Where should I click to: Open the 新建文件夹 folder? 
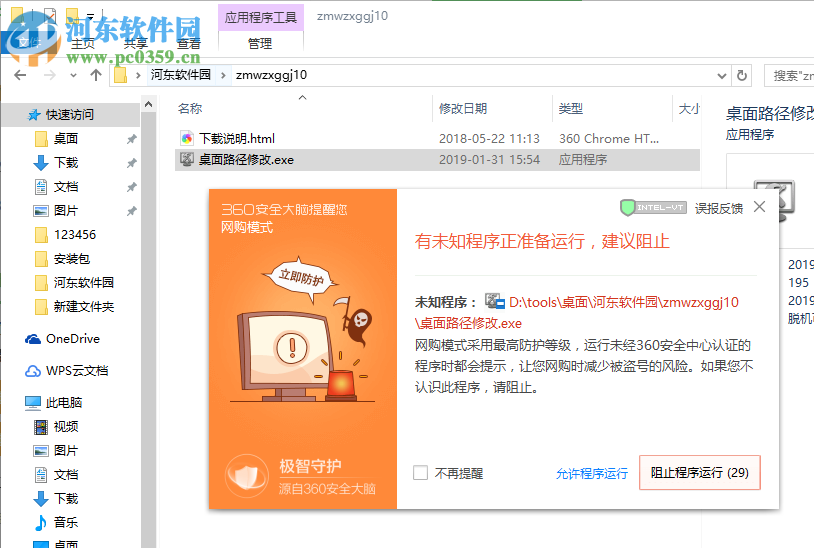pyautogui.click(x=84, y=306)
